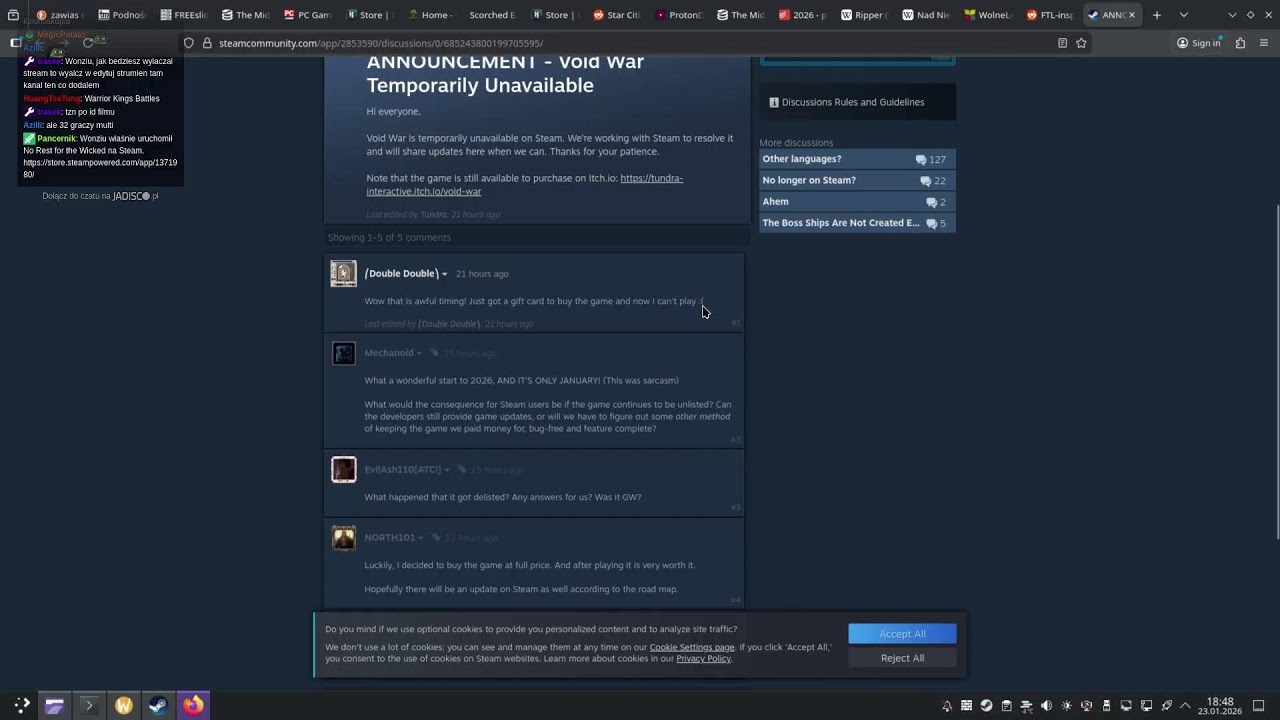The width and height of the screenshot is (1280, 720).
Task: Open Double Double user dropdown arrow
Action: [444, 274]
